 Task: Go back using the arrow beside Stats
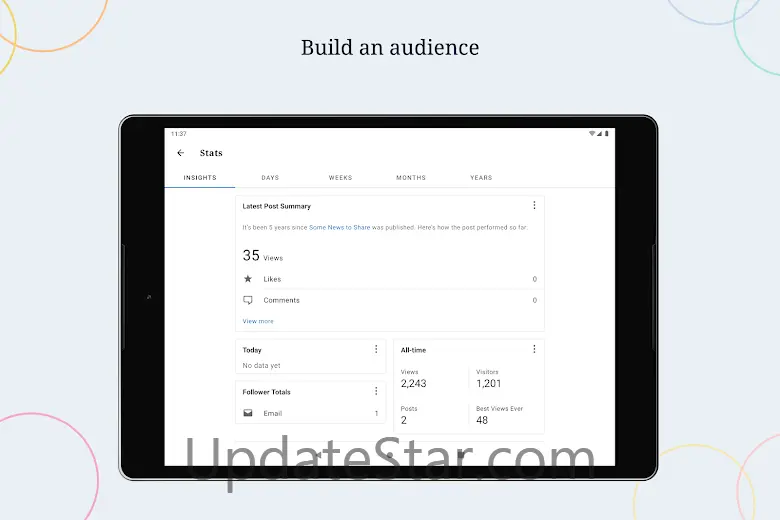point(181,153)
